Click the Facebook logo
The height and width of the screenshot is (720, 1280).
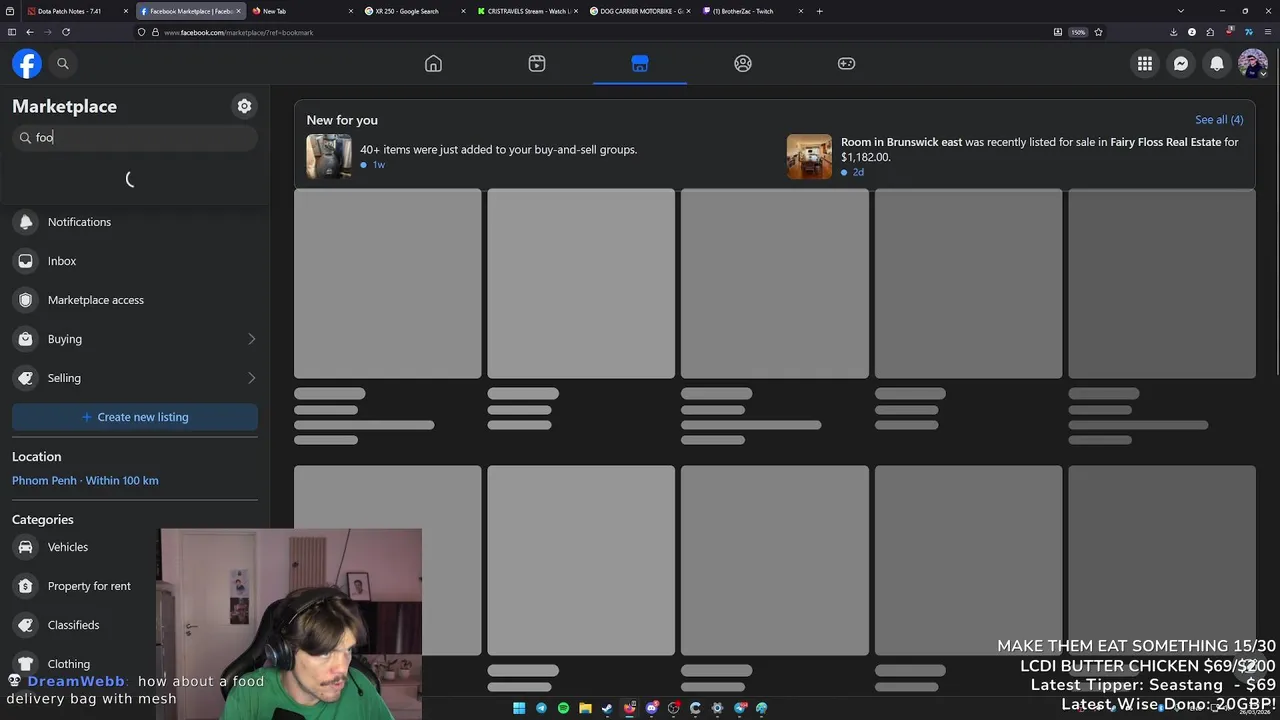[27, 63]
